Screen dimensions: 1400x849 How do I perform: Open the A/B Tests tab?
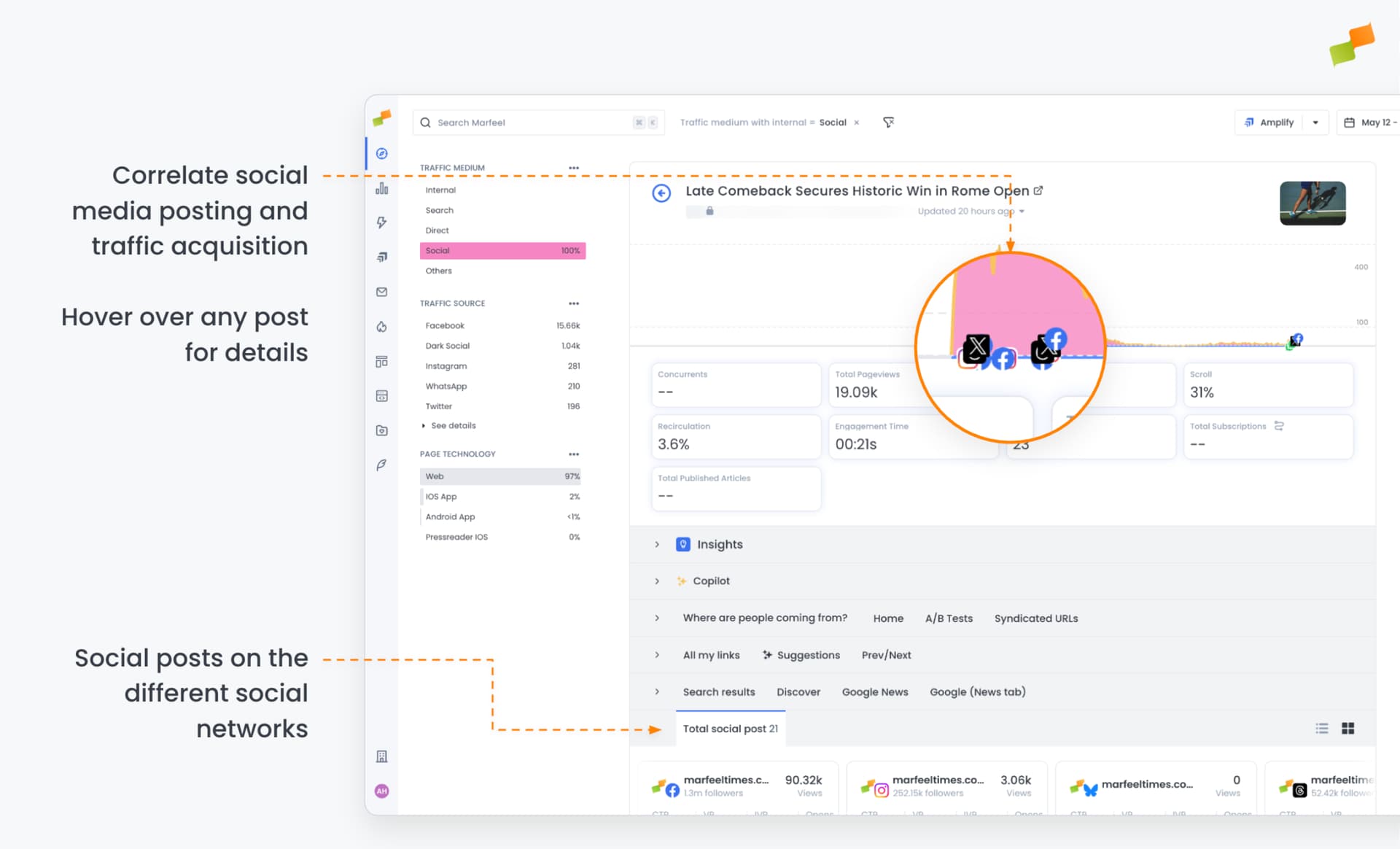(949, 619)
